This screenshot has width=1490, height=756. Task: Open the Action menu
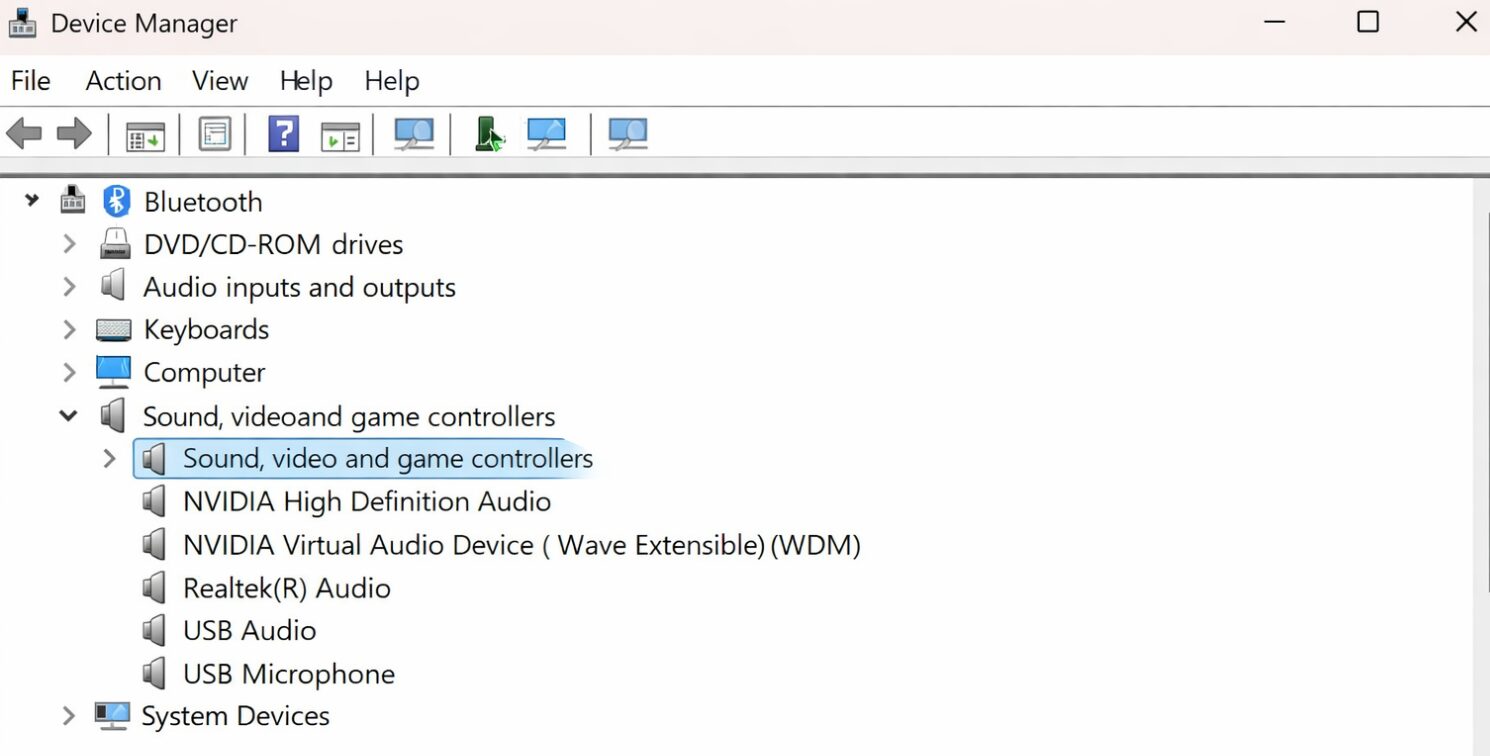123,81
